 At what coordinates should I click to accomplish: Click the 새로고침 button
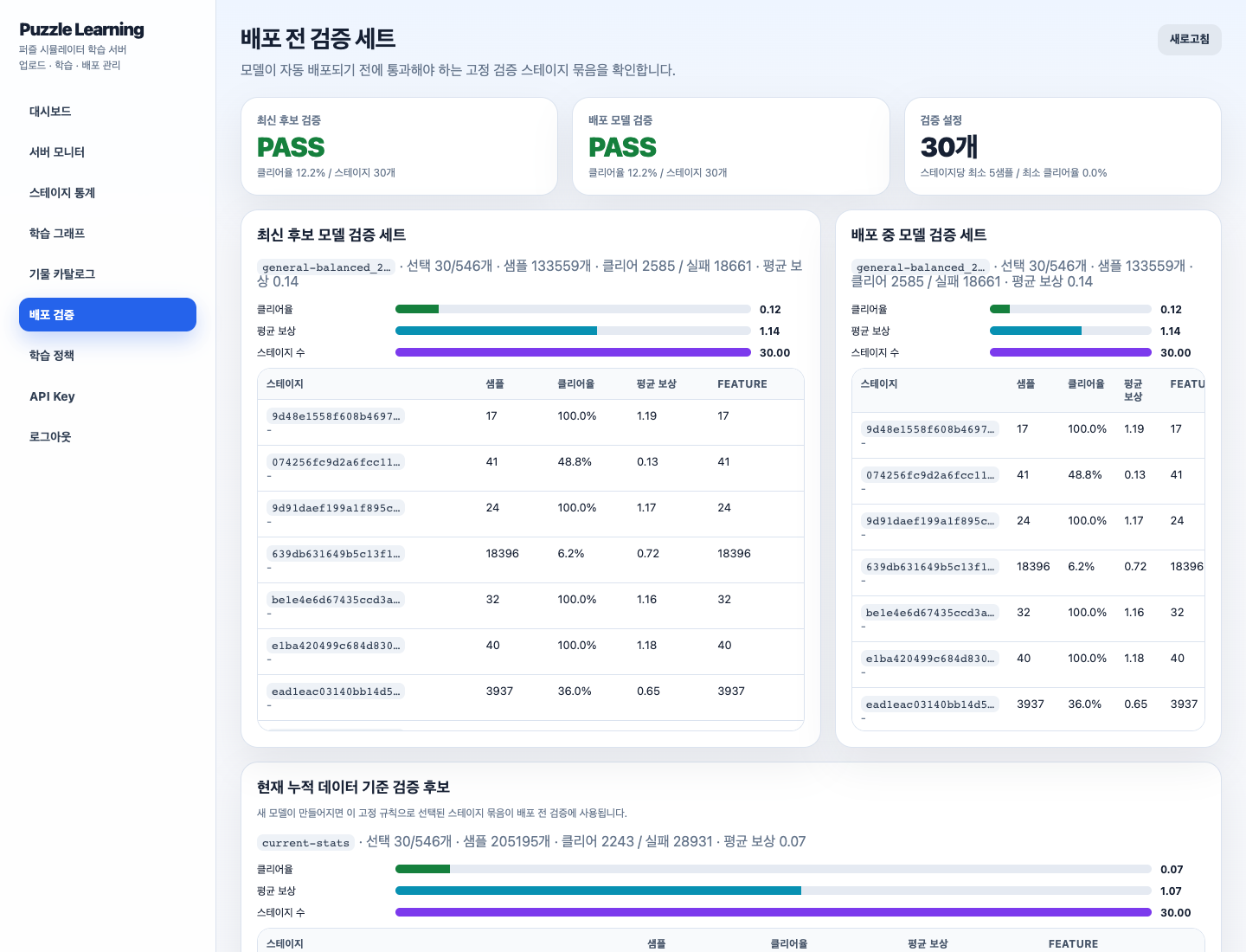1189,40
